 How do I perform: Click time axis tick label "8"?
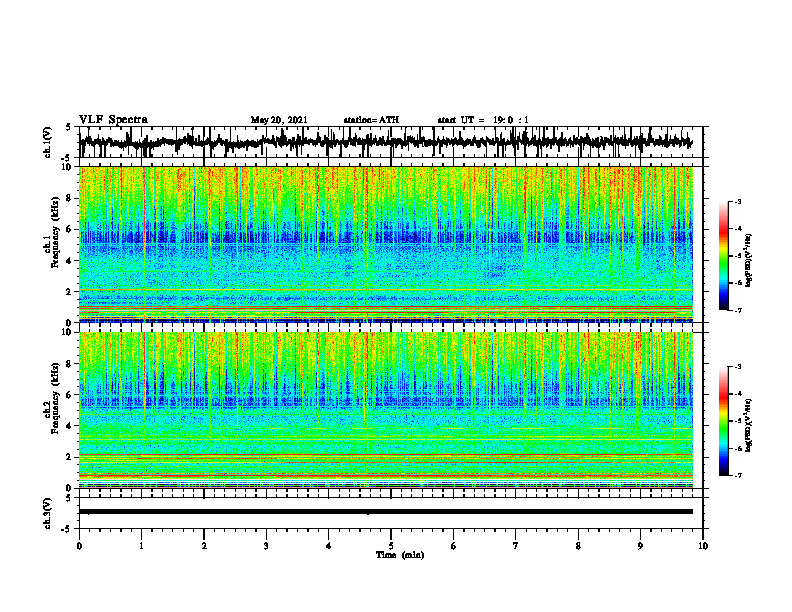tap(578, 546)
